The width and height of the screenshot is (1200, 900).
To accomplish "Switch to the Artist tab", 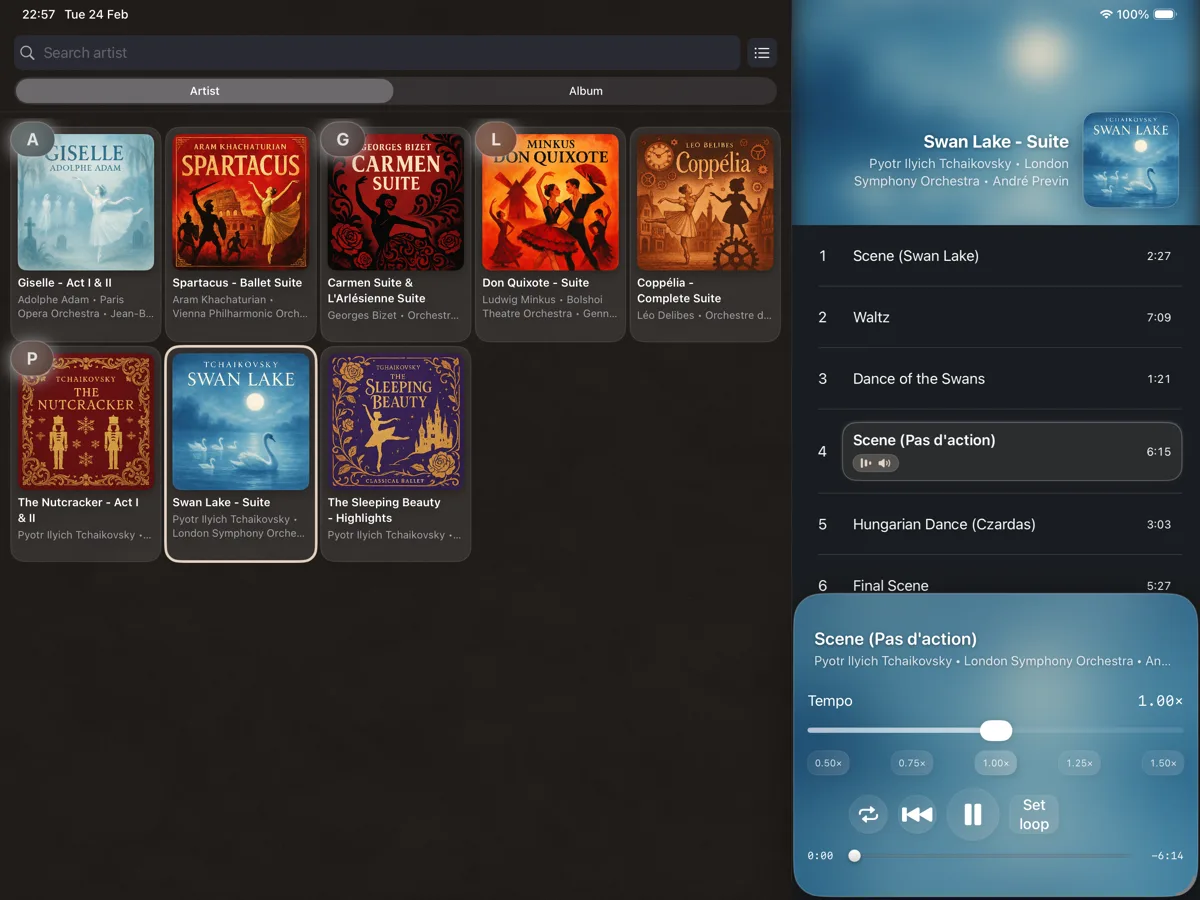I will (204, 91).
